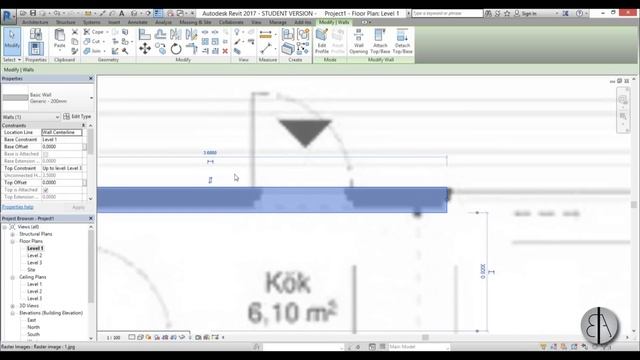Open the Manage ribbon tab

point(278,22)
